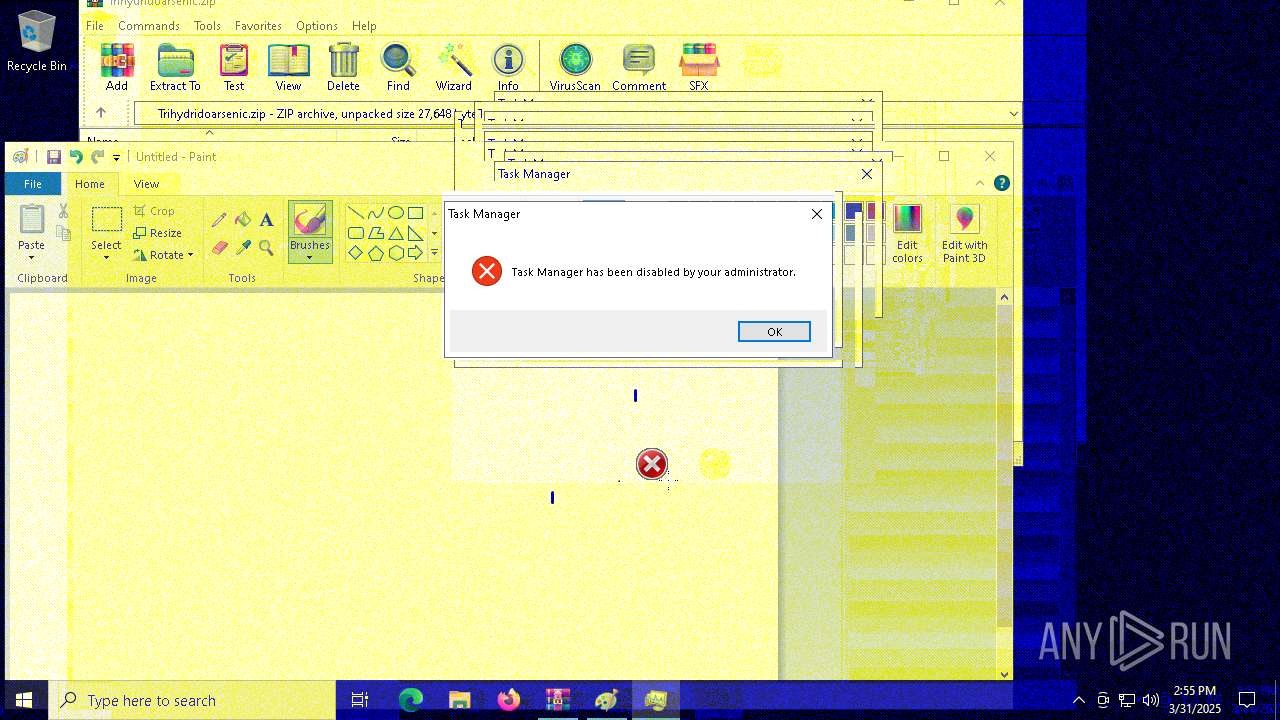This screenshot has width=1280, height=720.
Task: Open WinRAR's Help menu
Action: pyautogui.click(x=364, y=26)
